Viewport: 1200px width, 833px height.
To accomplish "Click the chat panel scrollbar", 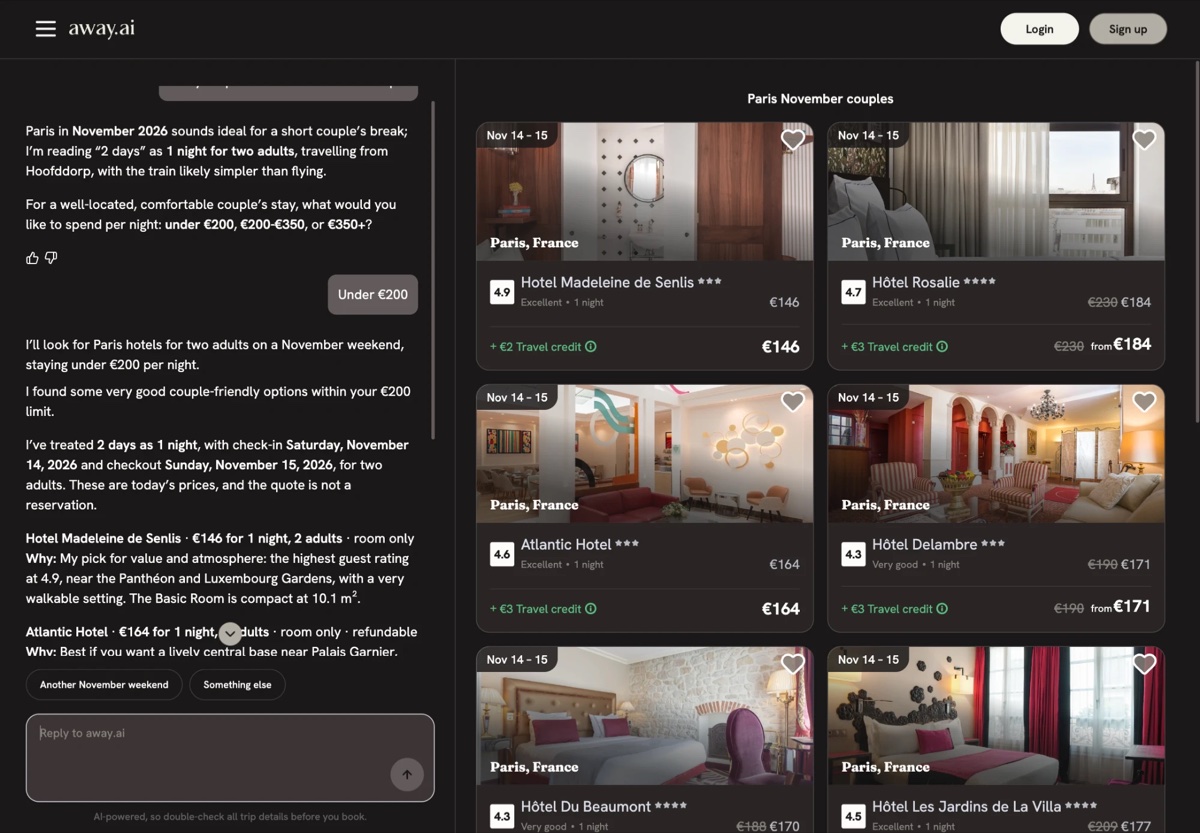I will click(x=433, y=270).
